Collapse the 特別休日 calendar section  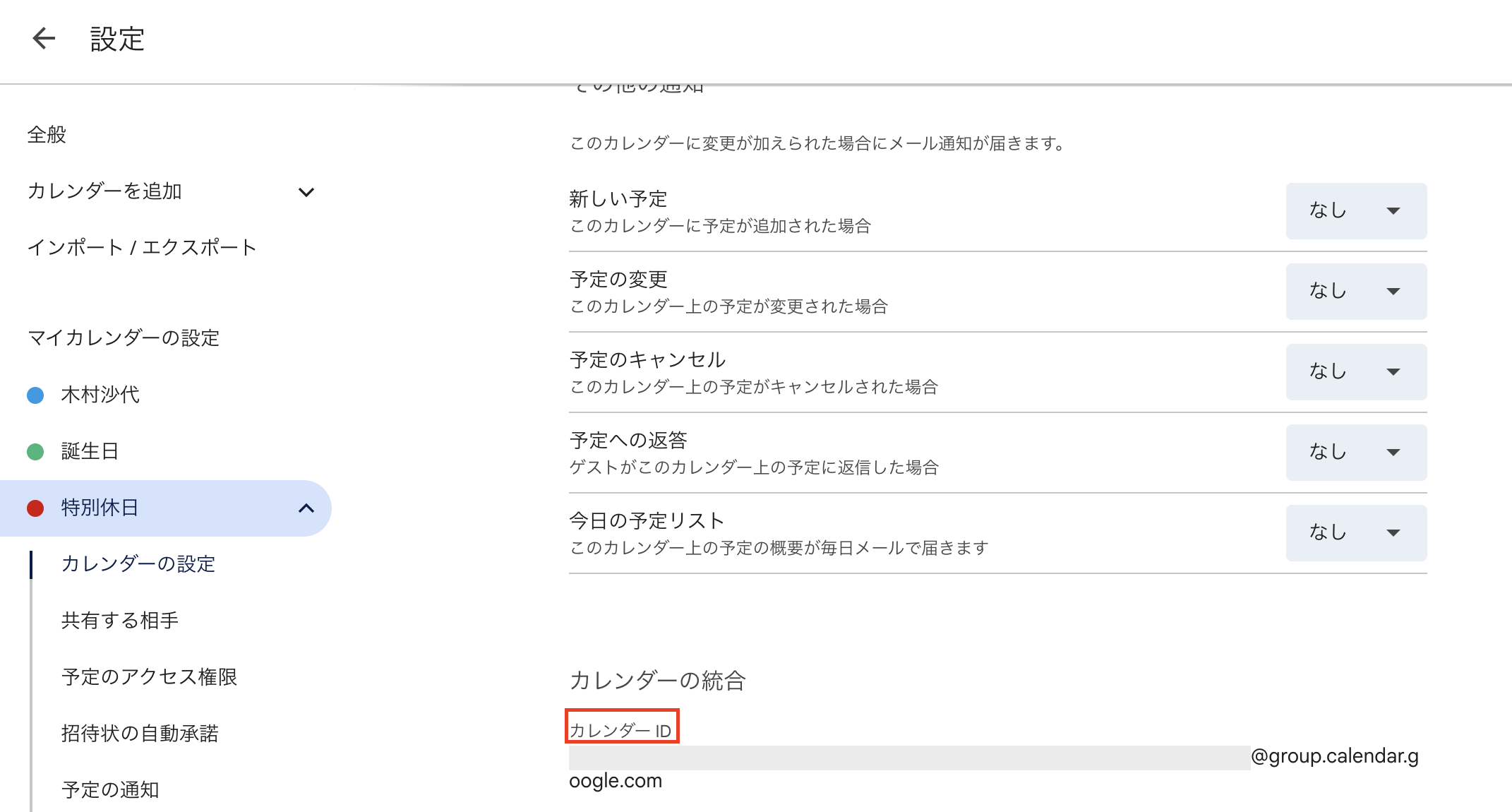(x=306, y=508)
